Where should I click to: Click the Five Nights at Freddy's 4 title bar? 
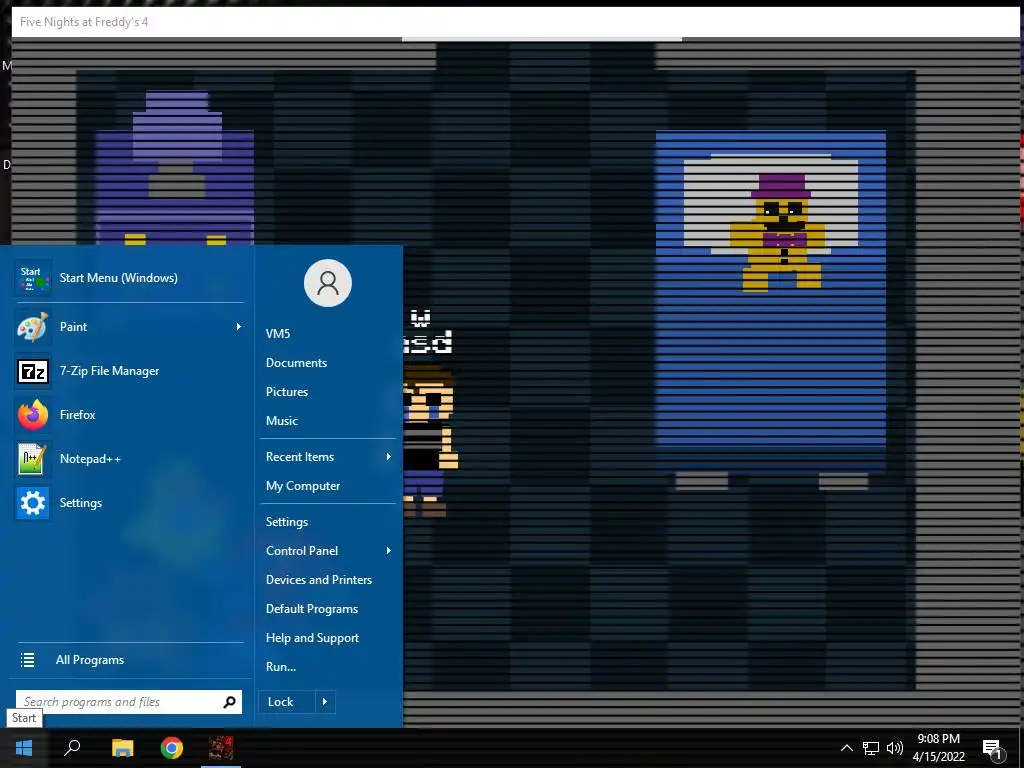(515, 22)
